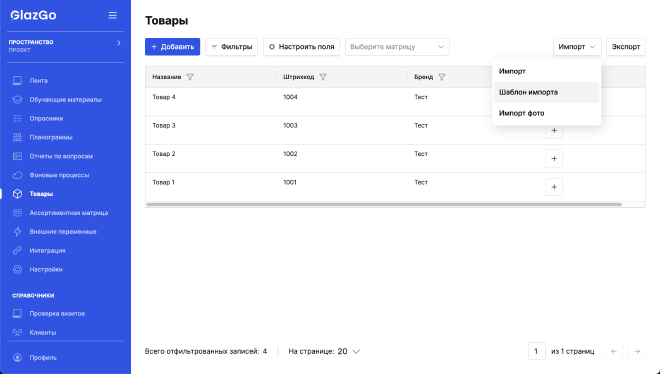
Task: Select Шаблон импорта menu item
Action: tap(546, 92)
